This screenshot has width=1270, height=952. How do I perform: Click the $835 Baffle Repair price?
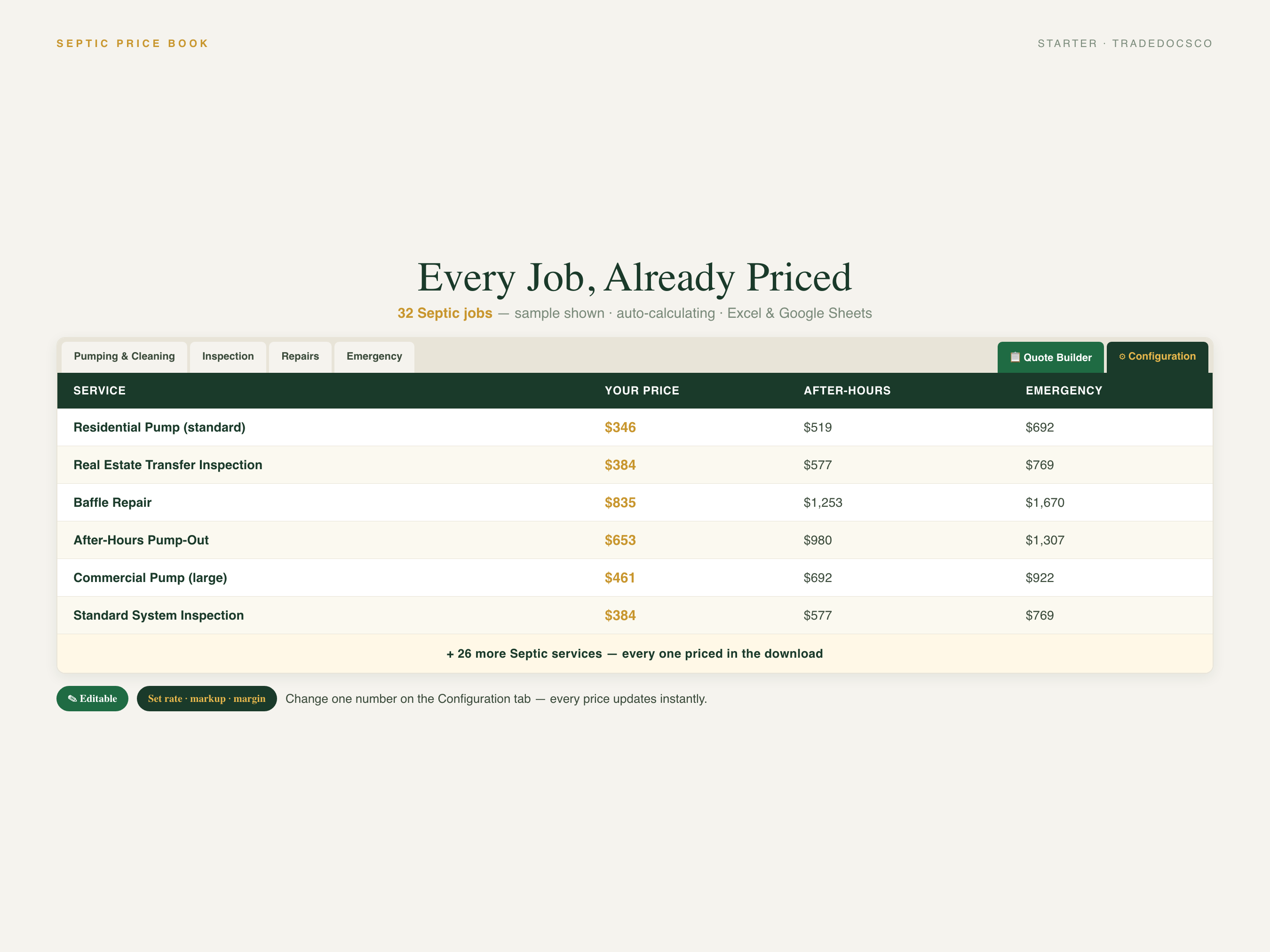tap(620, 503)
